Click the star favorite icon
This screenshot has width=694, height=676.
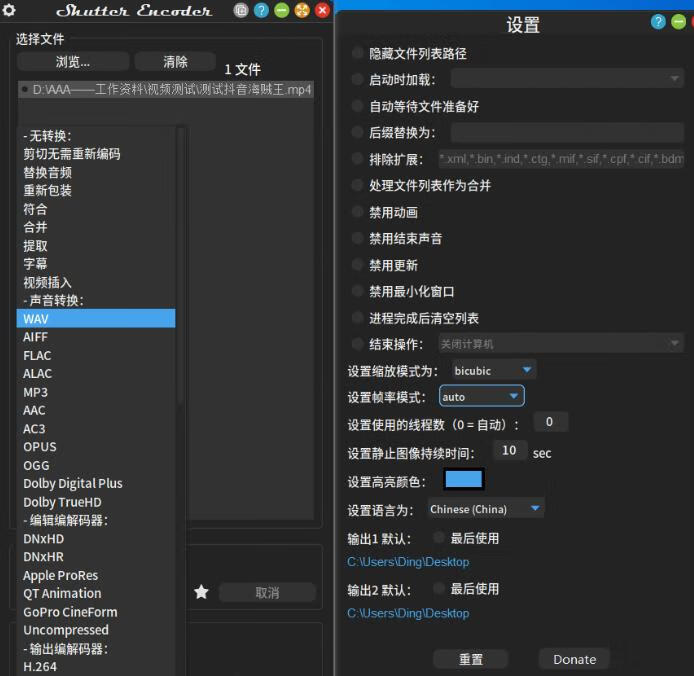coord(201,592)
